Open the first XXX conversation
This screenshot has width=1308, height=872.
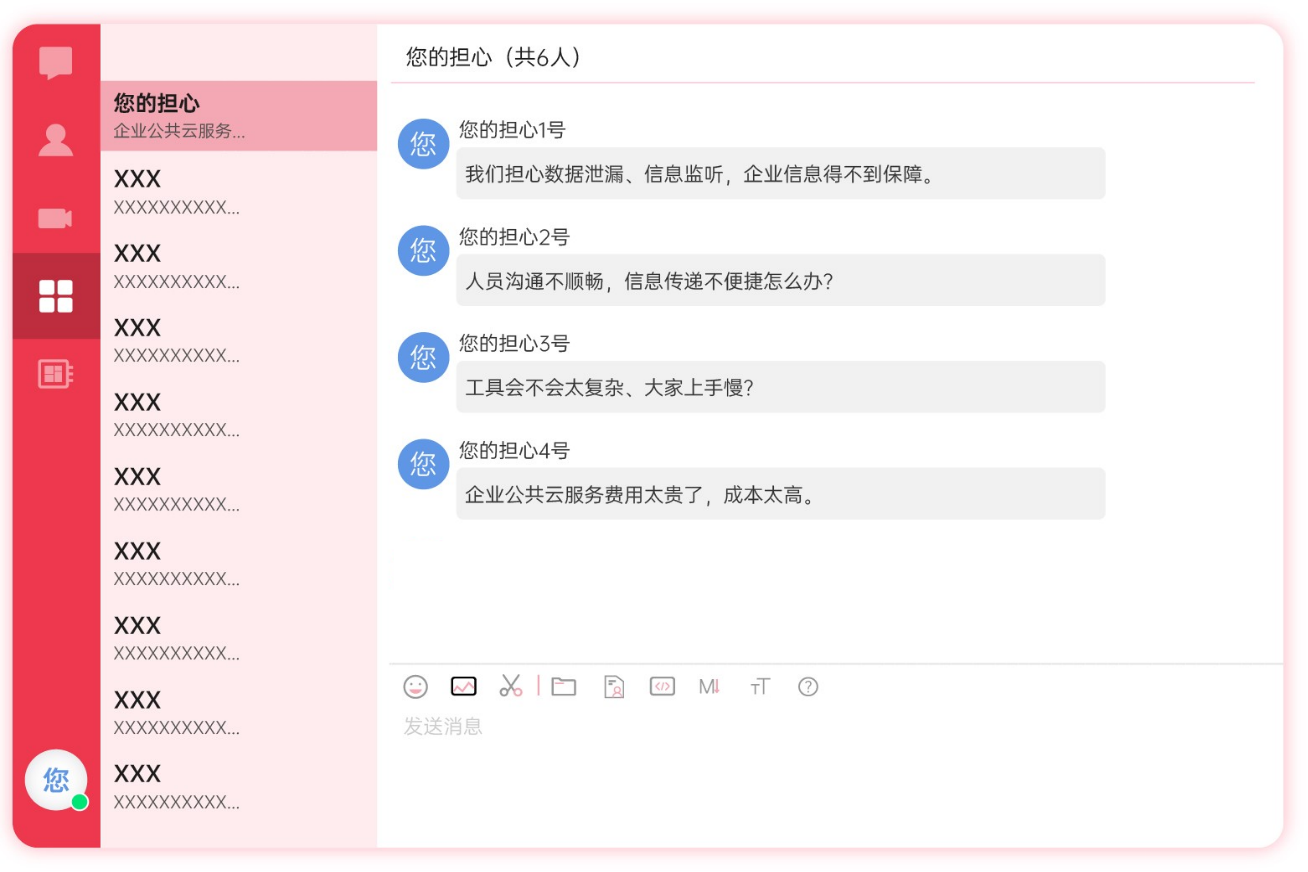(x=238, y=191)
